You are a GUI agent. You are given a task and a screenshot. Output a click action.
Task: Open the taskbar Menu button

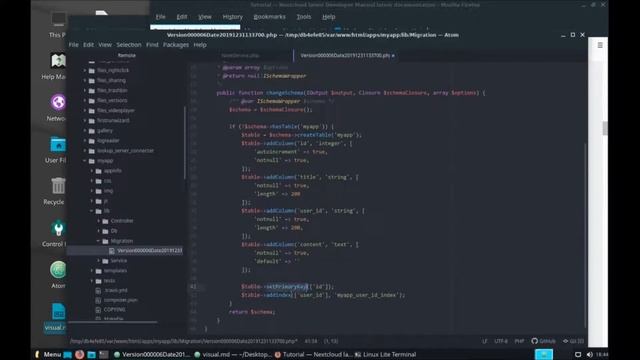49,354
